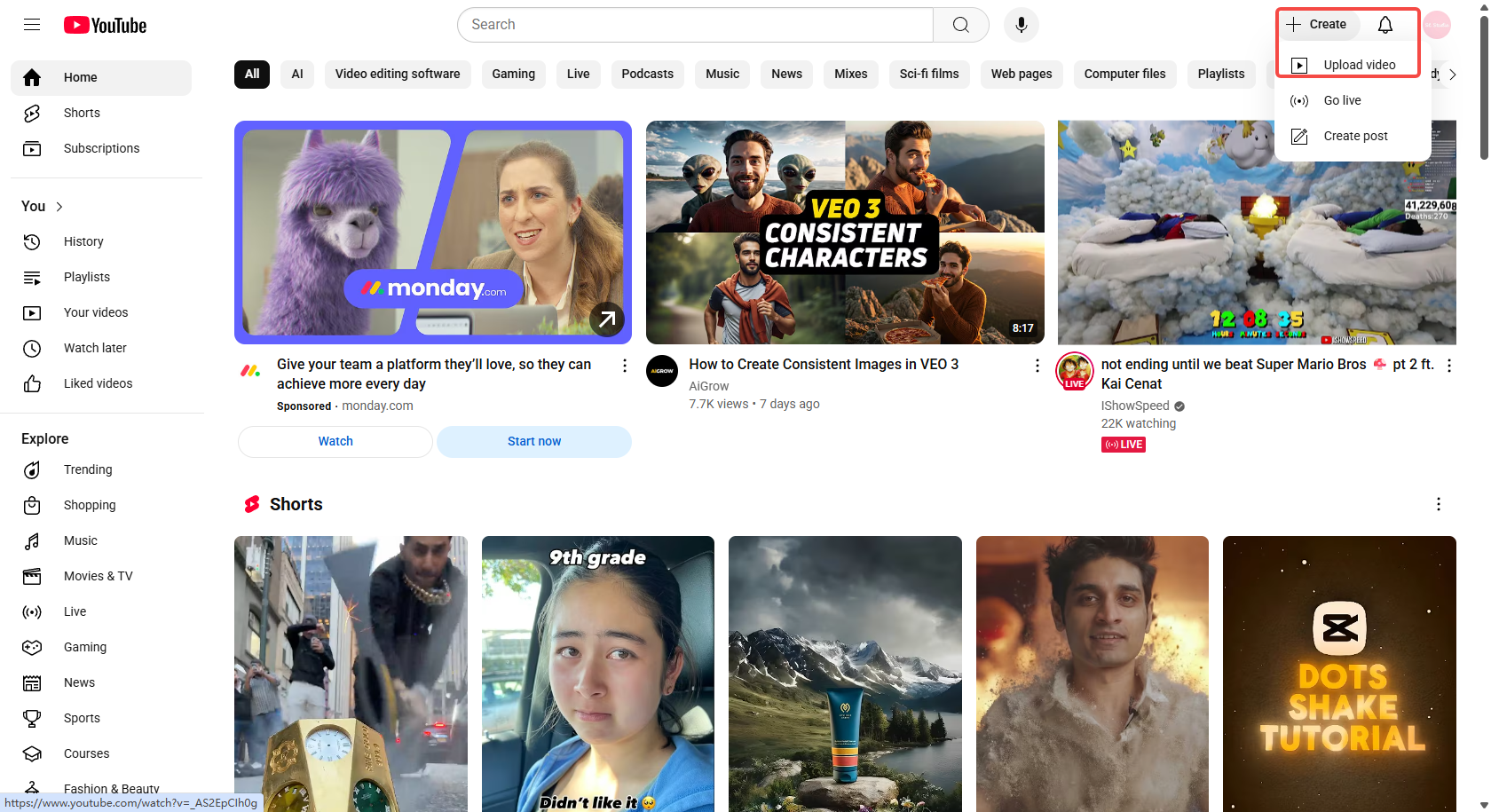
Task: Explore Gaming in sidebar
Action: pyautogui.click(x=101, y=647)
